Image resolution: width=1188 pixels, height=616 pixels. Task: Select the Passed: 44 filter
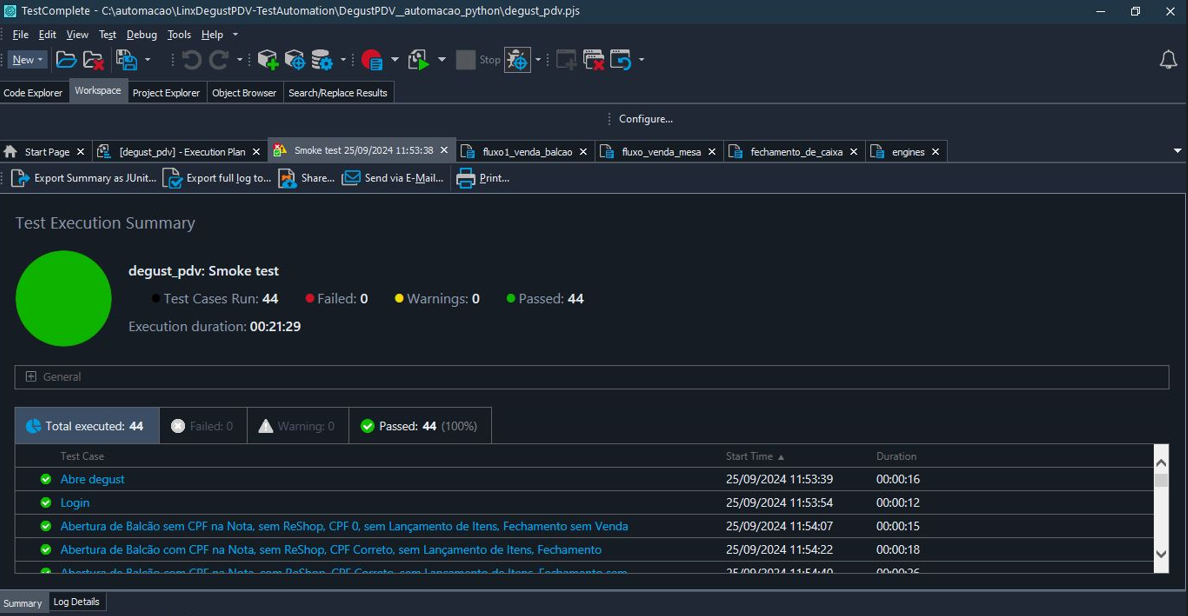(x=420, y=426)
